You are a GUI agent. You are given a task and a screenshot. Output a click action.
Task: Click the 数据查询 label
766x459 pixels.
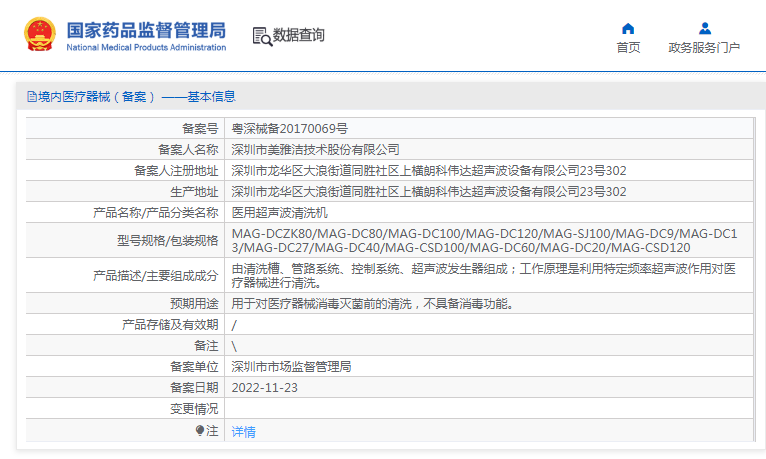click(x=298, y=35)
